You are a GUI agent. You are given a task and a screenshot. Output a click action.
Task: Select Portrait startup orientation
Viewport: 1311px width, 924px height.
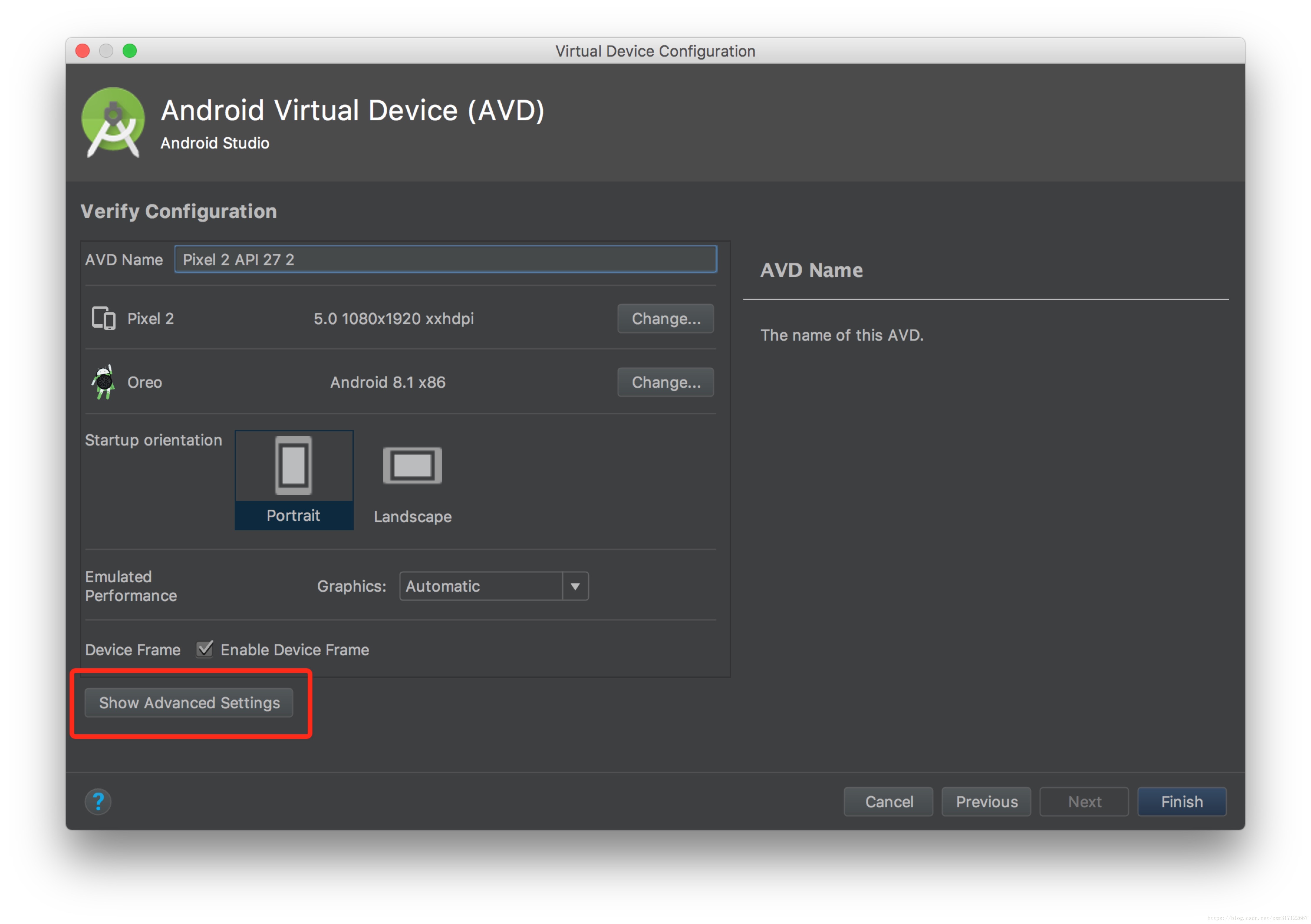point(294,515)
